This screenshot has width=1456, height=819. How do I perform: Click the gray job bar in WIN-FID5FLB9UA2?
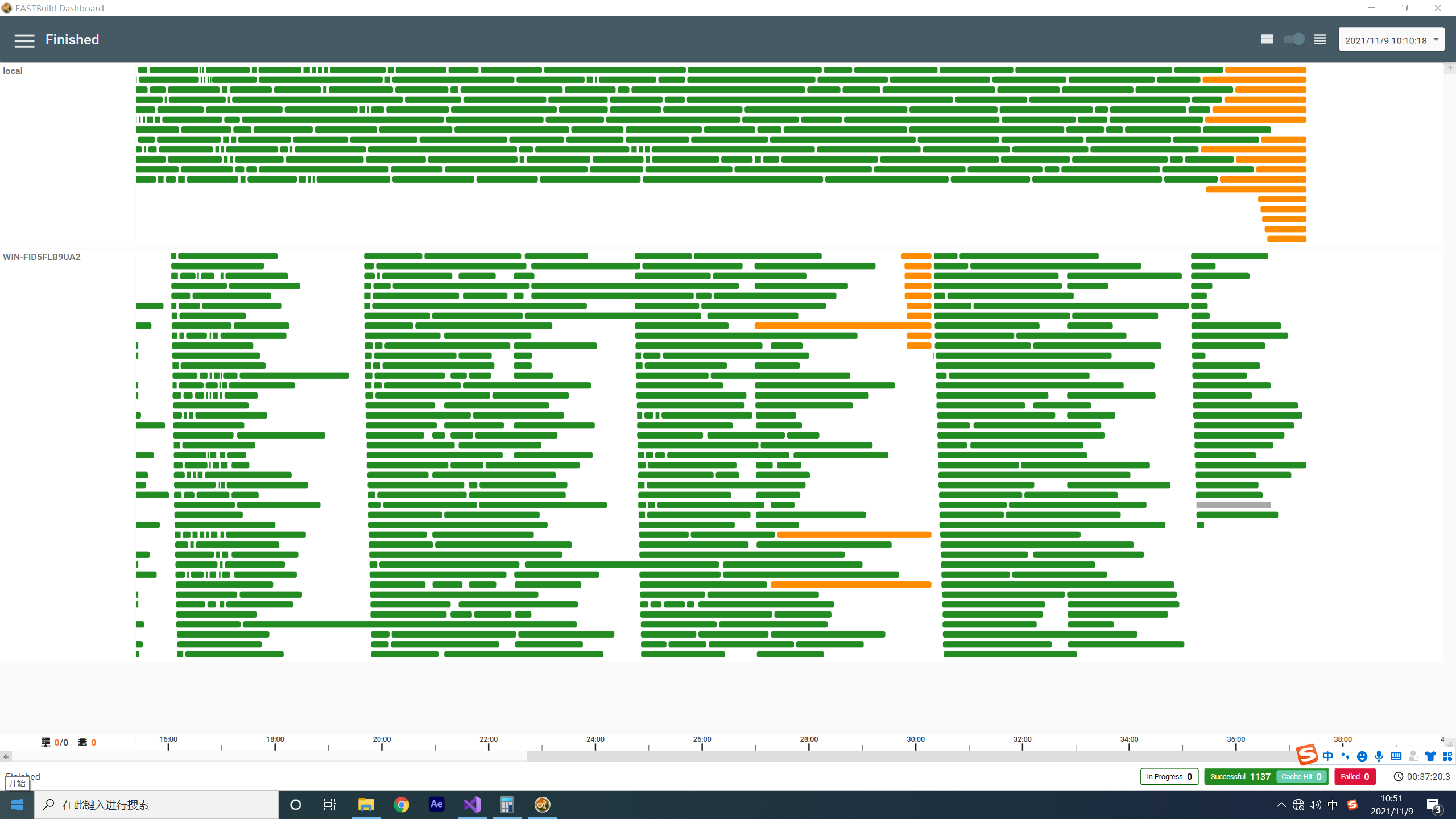[x=1233, y=505]
